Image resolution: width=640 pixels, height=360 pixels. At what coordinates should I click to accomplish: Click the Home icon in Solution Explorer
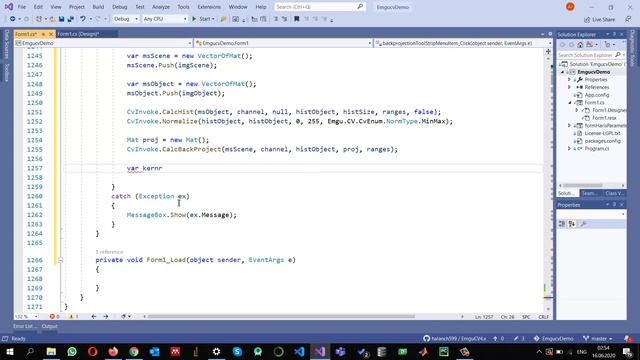click(580, 44)
